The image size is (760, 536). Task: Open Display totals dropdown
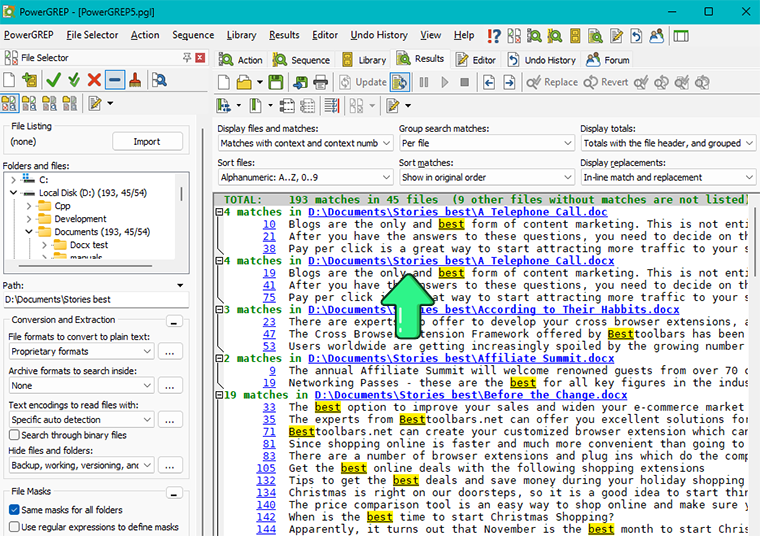coord(668,143)
